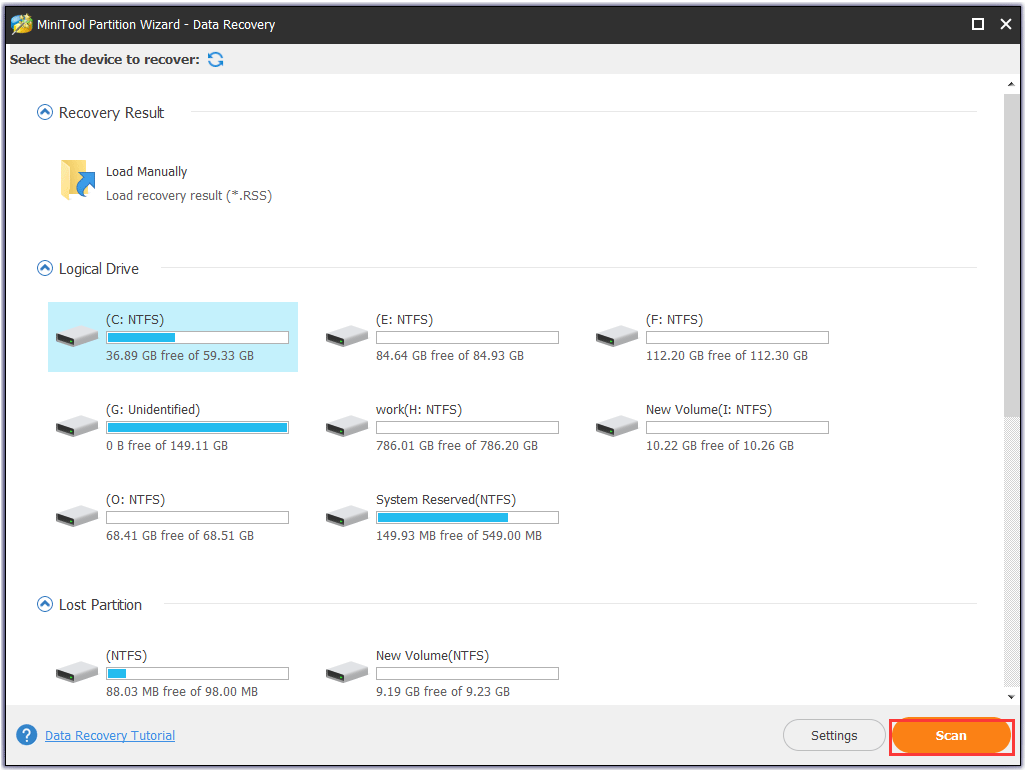Open the Data Recovery Tutorial link
The height and width of the screenshot is (772, 1025).
[x=110, y=736]
